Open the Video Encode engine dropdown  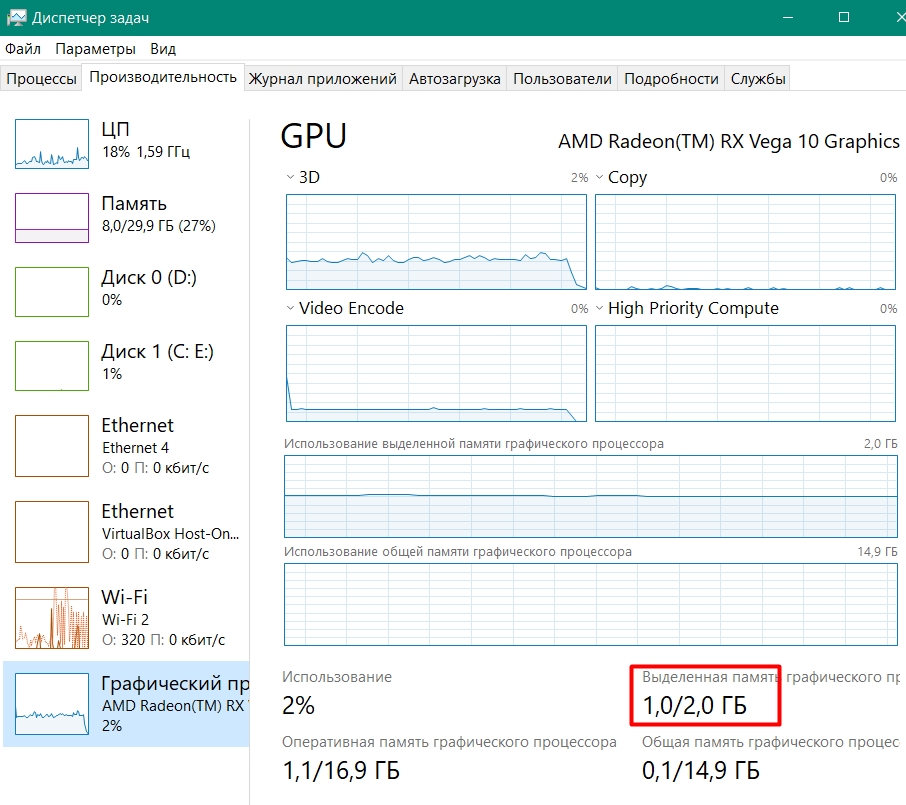(291, 308)
